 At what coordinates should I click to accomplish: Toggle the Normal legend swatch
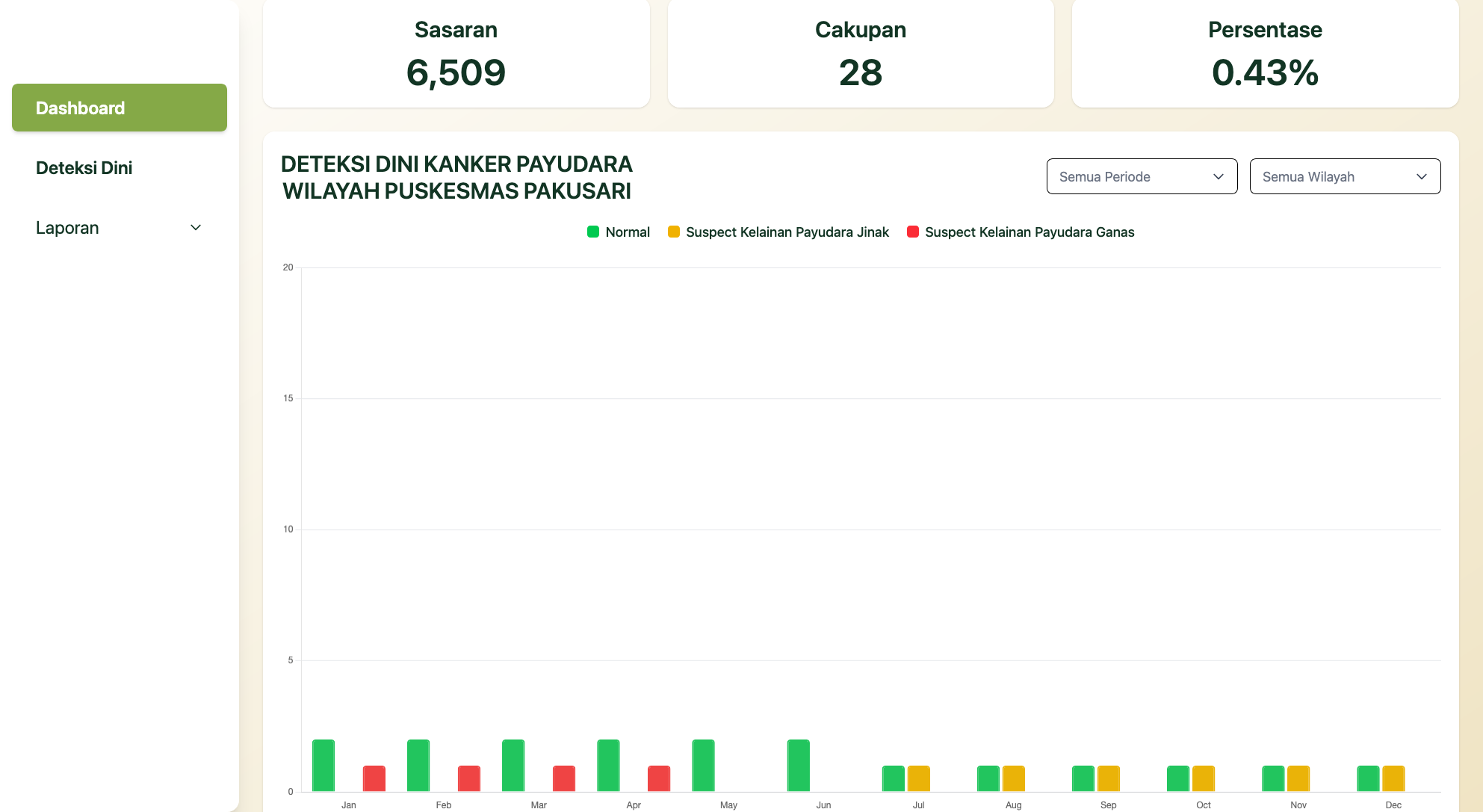593,232
